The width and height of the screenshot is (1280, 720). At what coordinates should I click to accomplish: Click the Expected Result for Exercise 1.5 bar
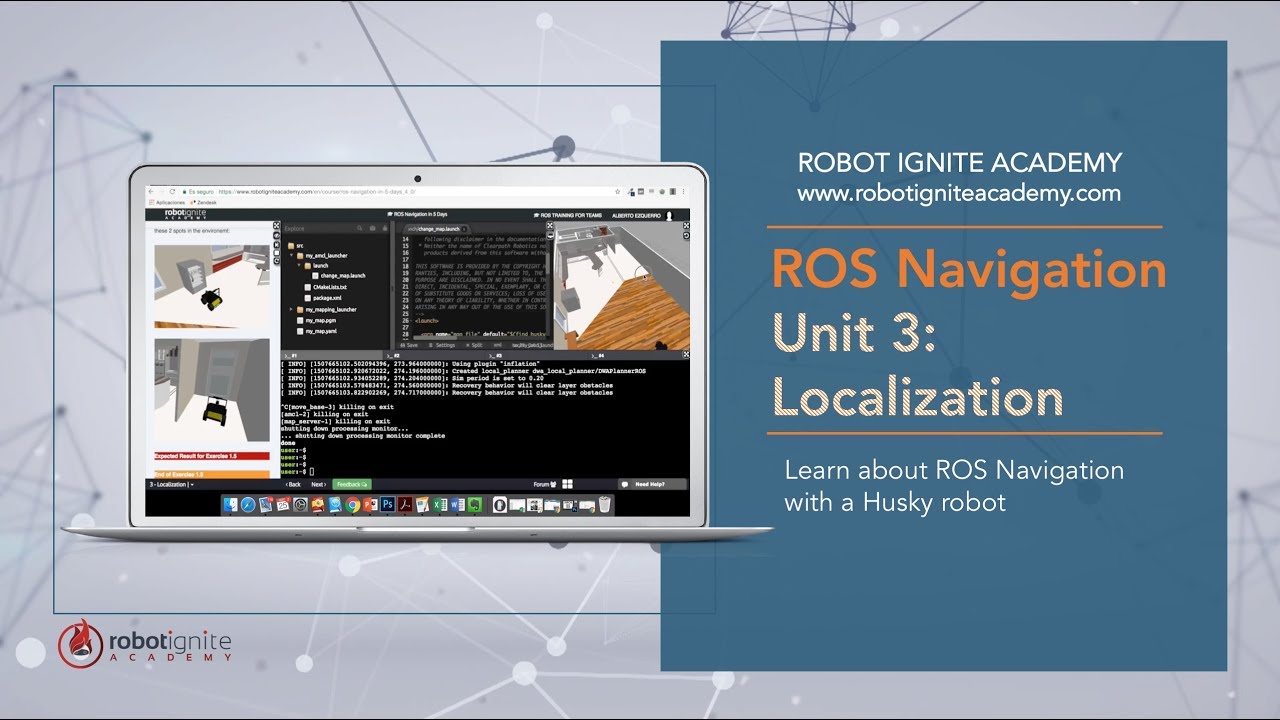click(212, 456)
